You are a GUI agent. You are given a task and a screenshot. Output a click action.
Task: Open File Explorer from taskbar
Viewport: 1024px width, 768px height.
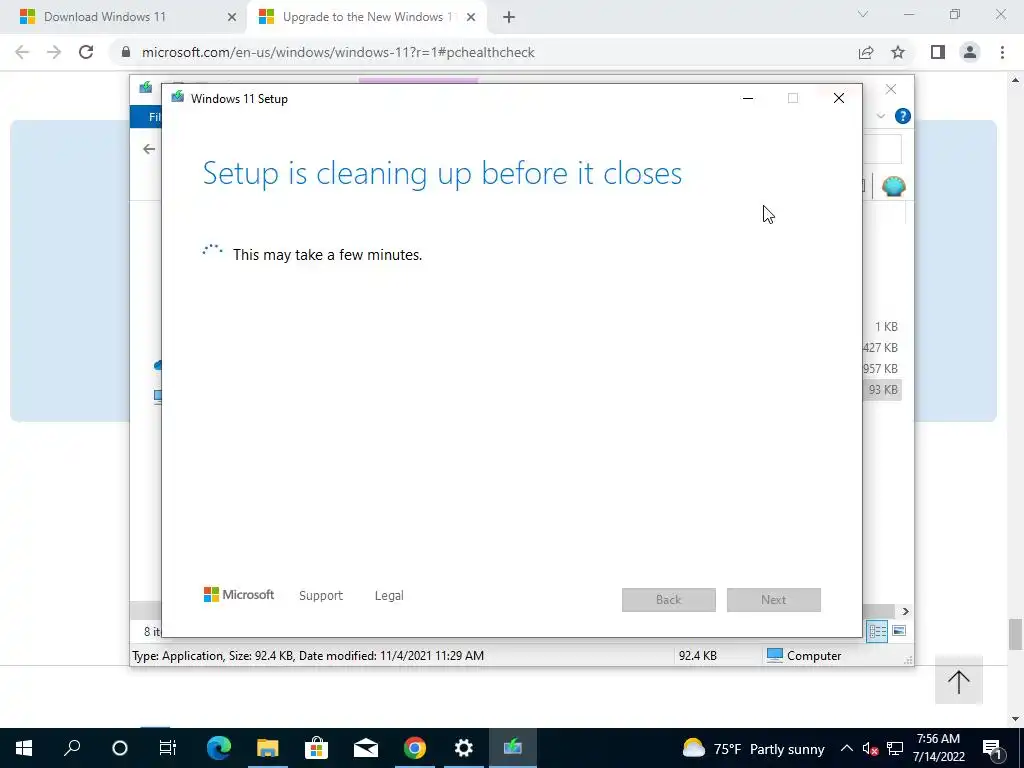268,748
